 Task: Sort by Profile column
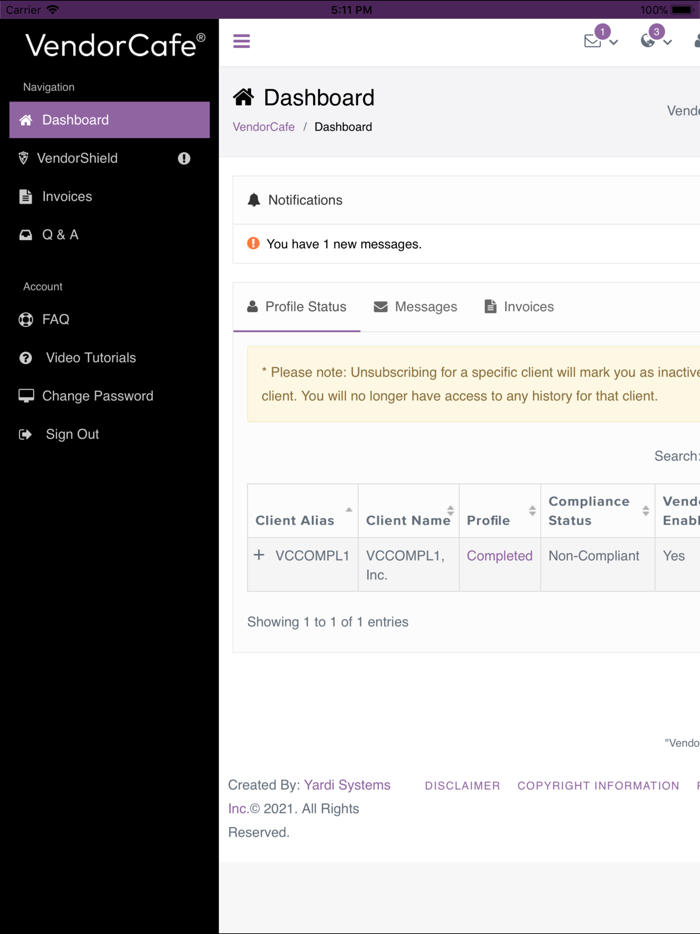tap(500, 511)
